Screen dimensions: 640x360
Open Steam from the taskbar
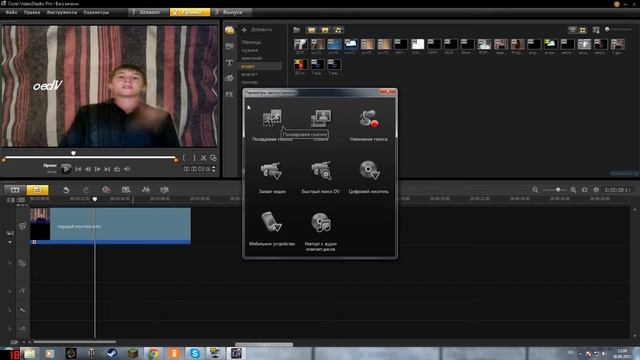click(x=112, y=353)
